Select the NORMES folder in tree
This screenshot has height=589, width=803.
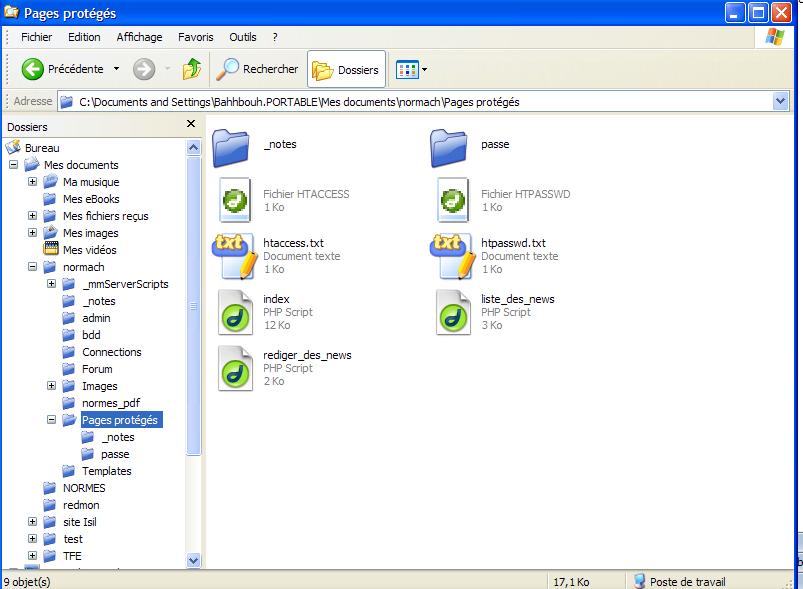click(84, 488)
